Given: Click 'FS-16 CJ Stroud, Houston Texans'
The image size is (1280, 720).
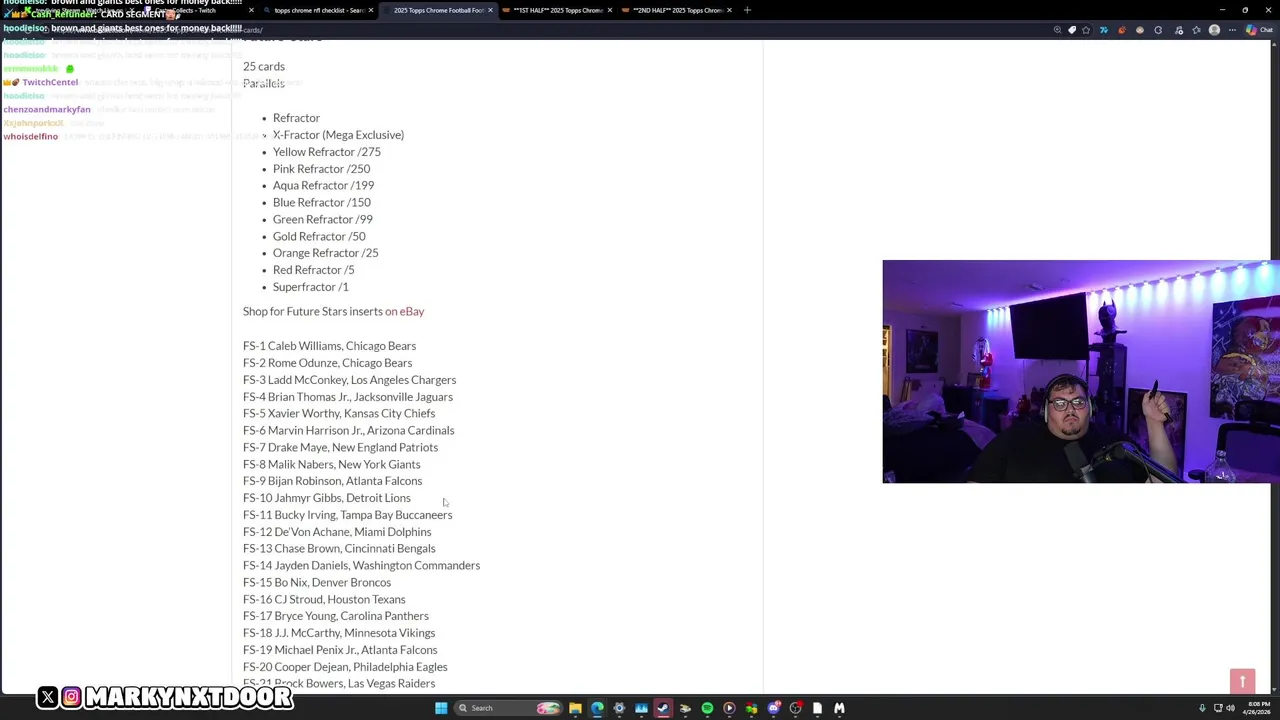Looking at the screenshot, I should pos(324,599).
